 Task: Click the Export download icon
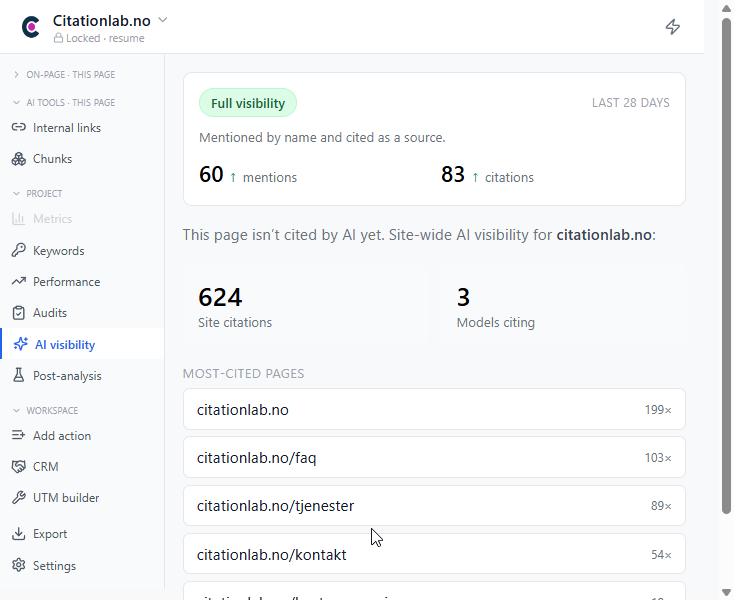pyautogui.click(x=19, y=534)
